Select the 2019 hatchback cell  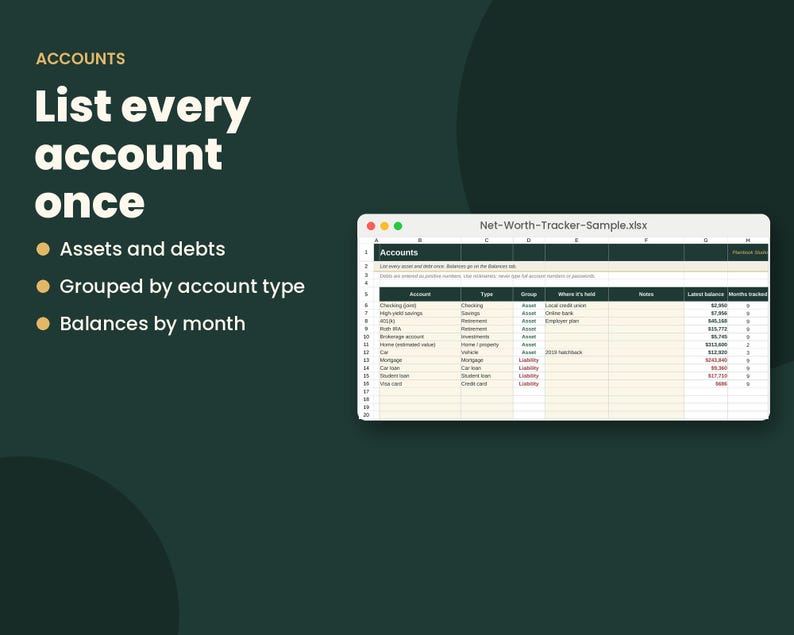[x=576, y=352]
